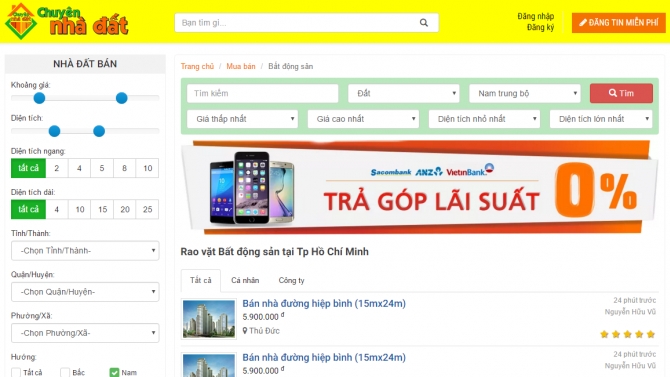Open the Đất property type dropdown
This screenshot has width=670, height=377.
(x=404, y=93)
